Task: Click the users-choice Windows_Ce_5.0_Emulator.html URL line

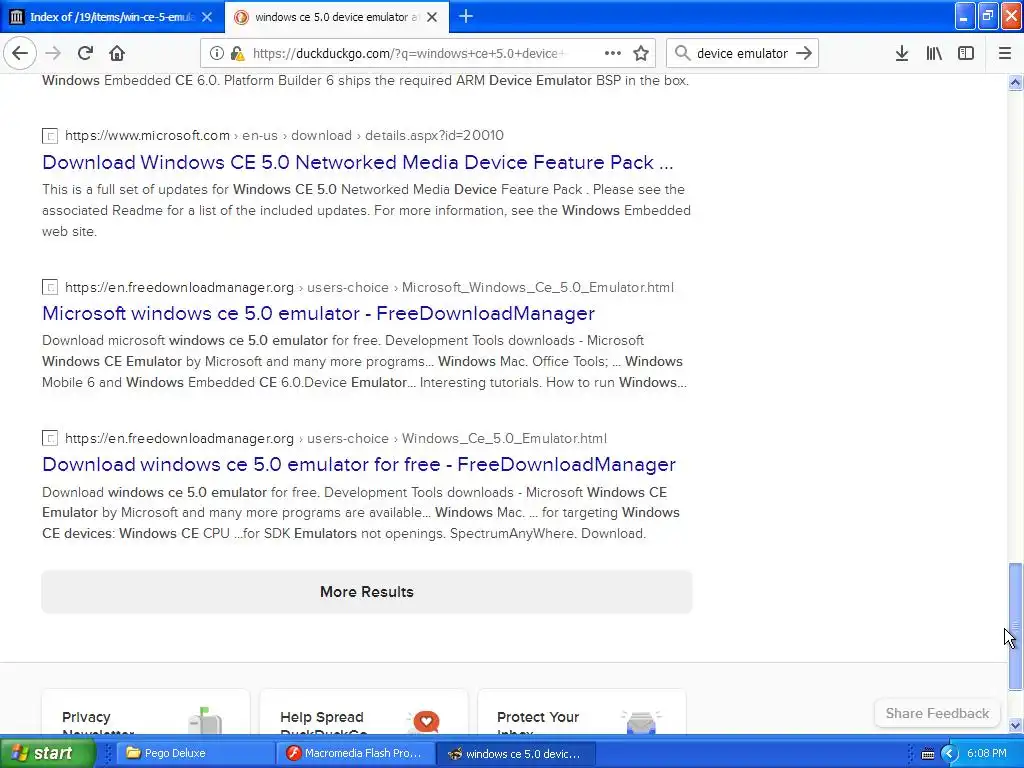Action: click(x=336, y=438)
